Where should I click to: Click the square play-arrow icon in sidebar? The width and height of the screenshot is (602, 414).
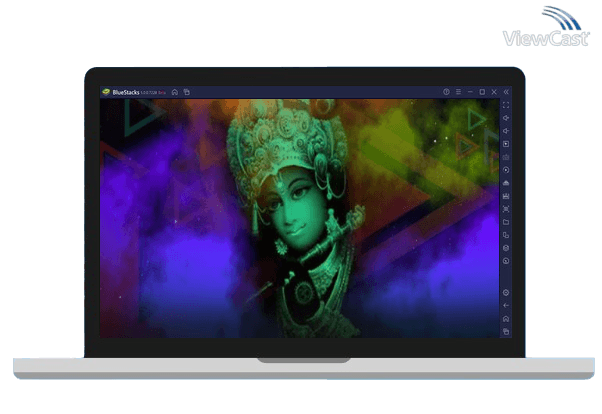506,144
